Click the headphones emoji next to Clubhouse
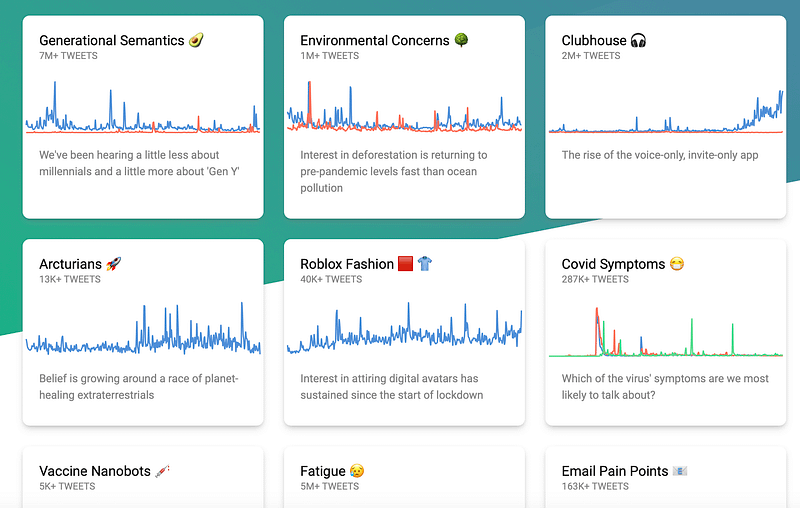Viewport: 800px width, 508px height. (x=638, y=40)
